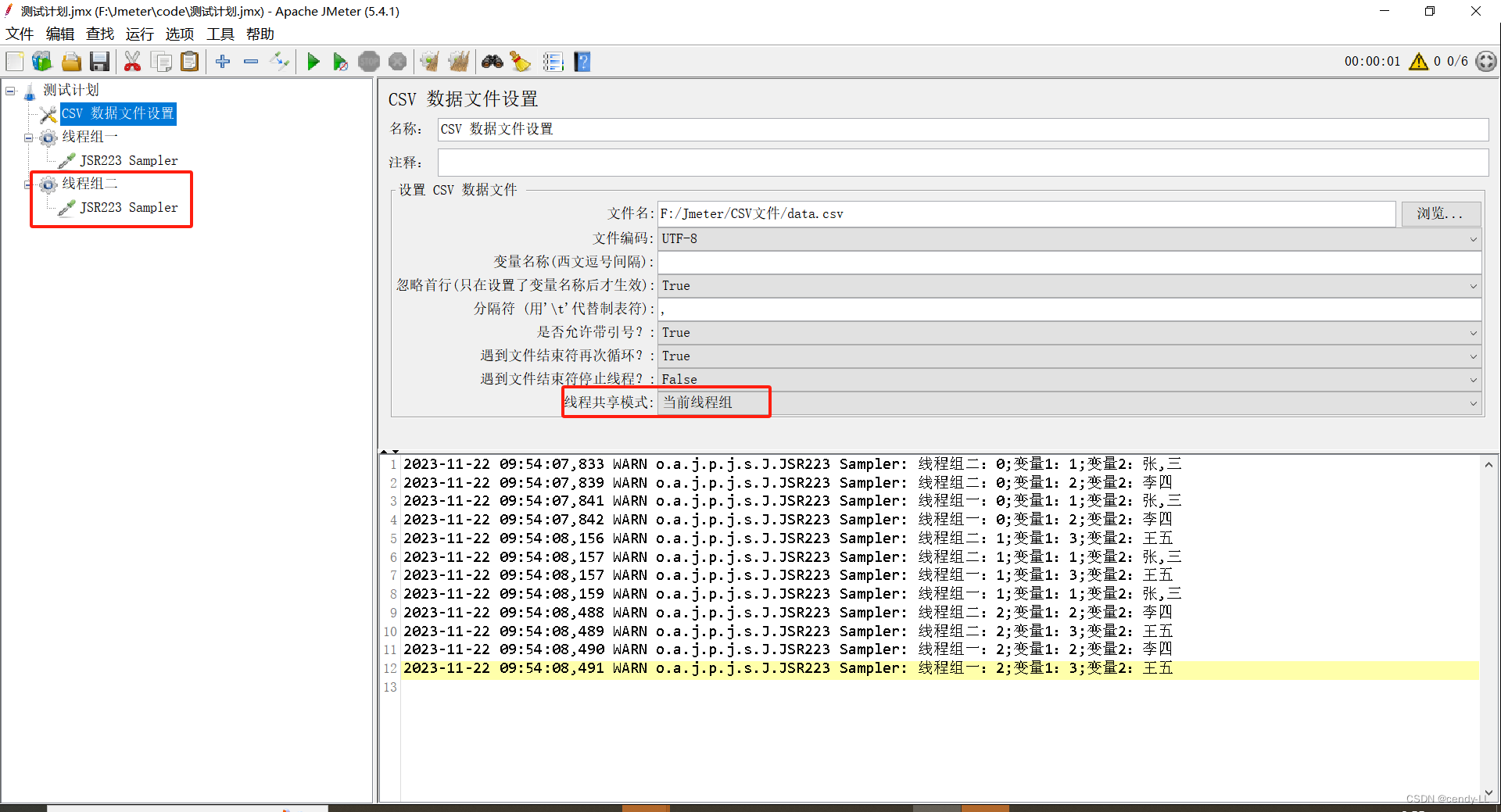Click the Cut scissors toolbar icon
The image size is (1501, 812).
click(x=132, y=61)
